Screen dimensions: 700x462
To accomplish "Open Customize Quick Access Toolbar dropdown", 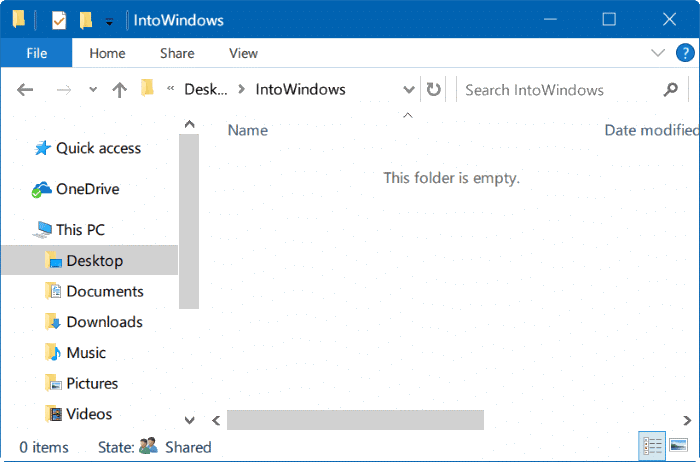I will point(109,21).
